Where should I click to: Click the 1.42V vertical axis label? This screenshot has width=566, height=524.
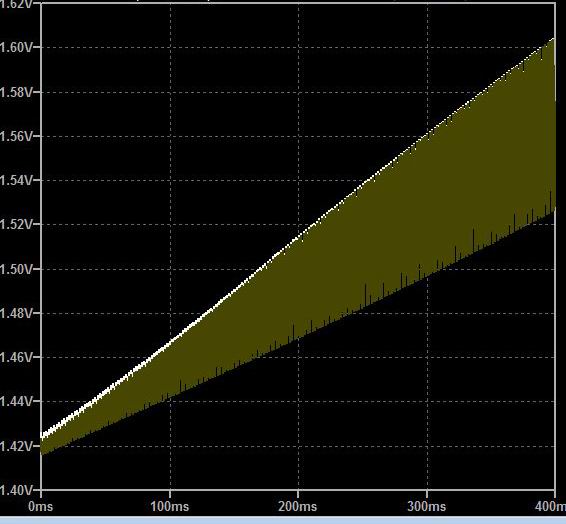pyautogui.click(x=16, y=446)
